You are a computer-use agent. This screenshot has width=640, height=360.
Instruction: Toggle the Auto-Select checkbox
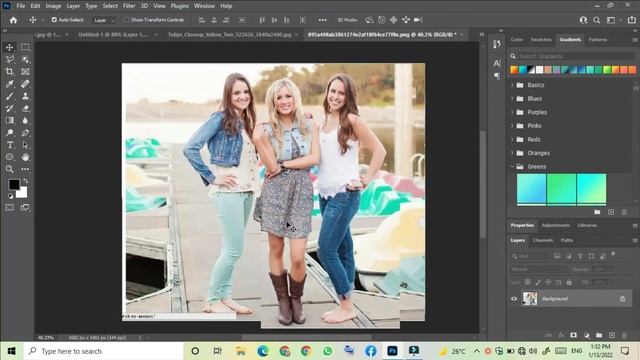(x=54, y=20)
